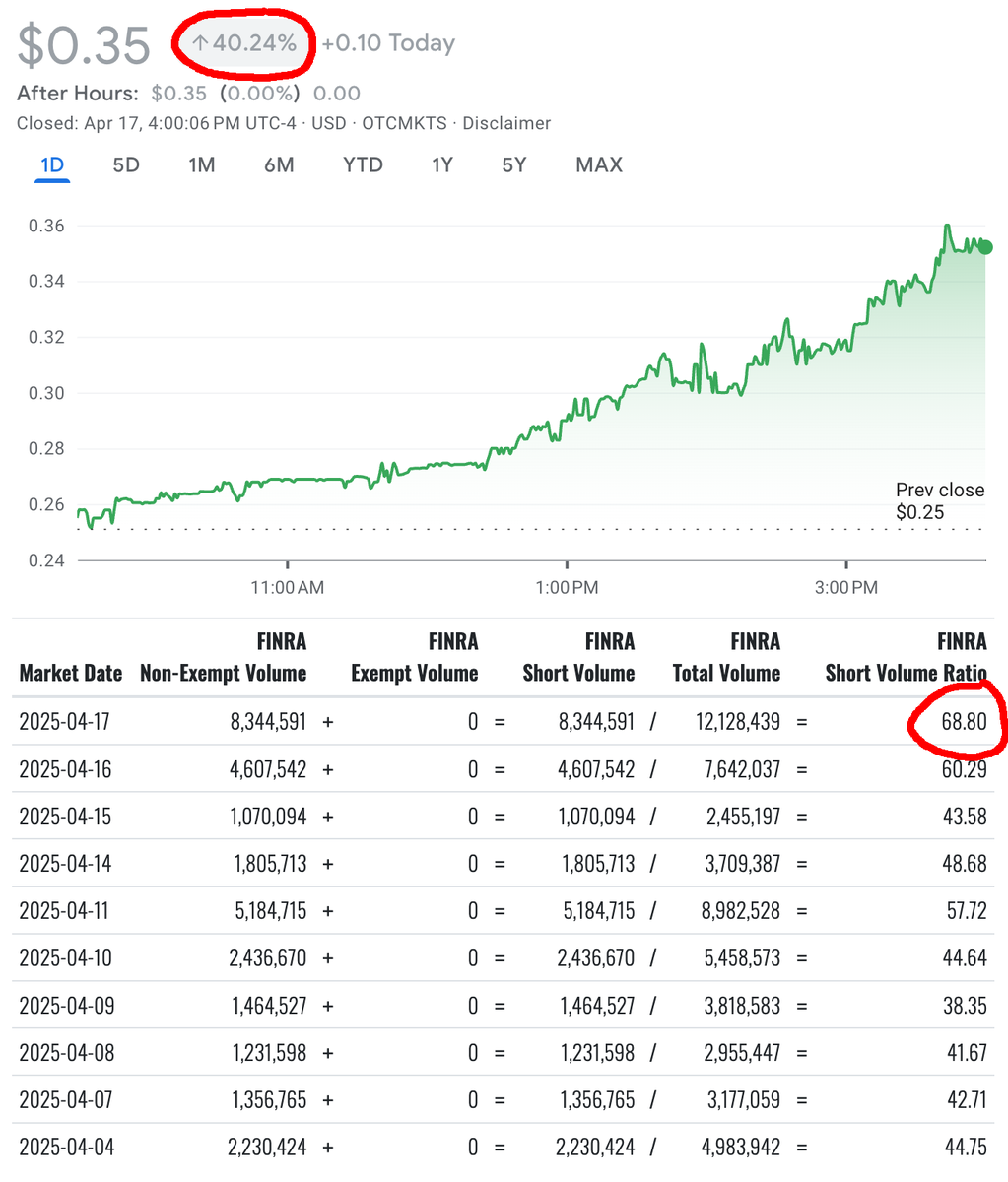Open the Disclaimer link
1008x1182 pixels.
click(x=506, y=123)
